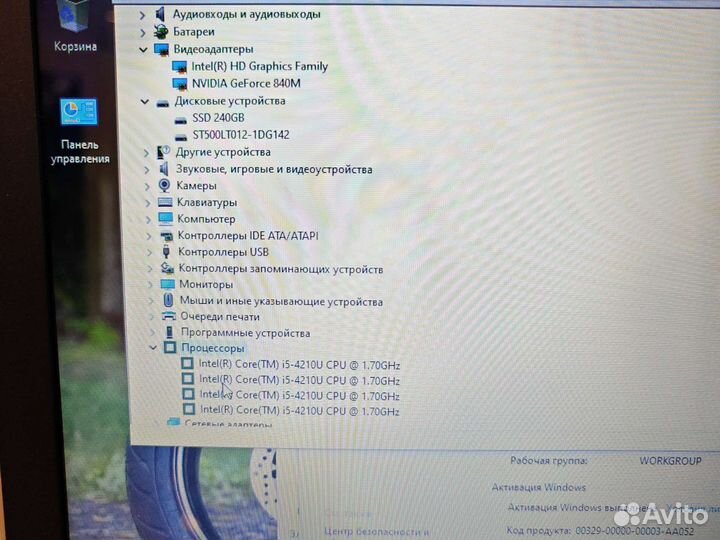Expand the Батареи node
This screenshot has height=540, width=720.
(143, 33)
